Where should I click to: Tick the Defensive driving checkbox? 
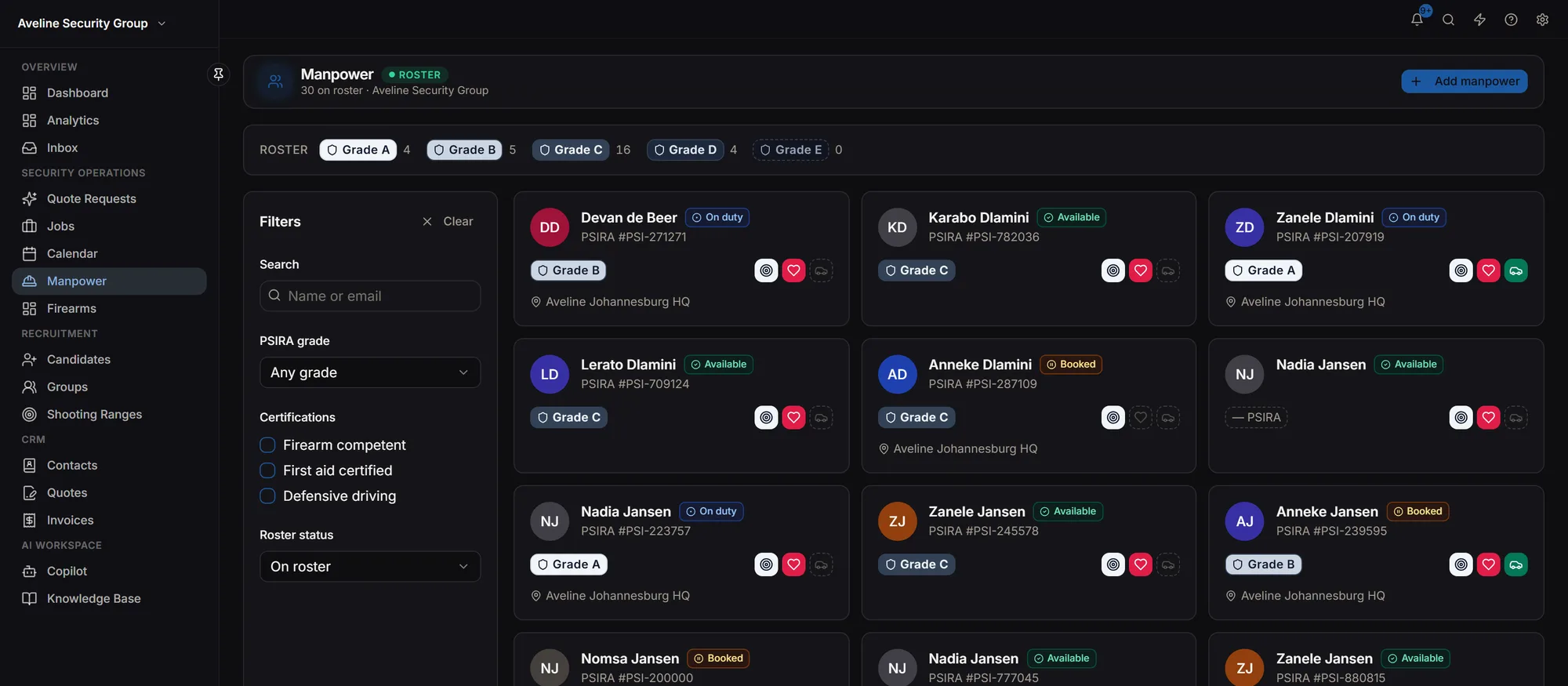(267, 496)
